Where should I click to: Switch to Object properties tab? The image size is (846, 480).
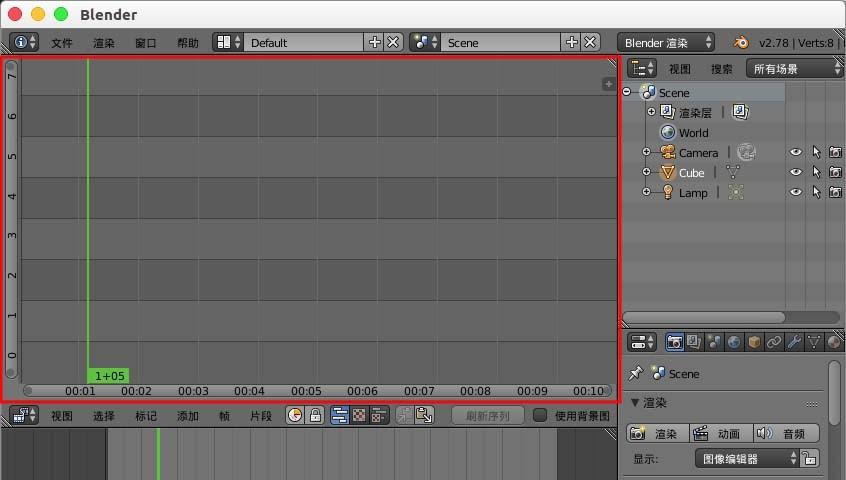pos(754,342)
